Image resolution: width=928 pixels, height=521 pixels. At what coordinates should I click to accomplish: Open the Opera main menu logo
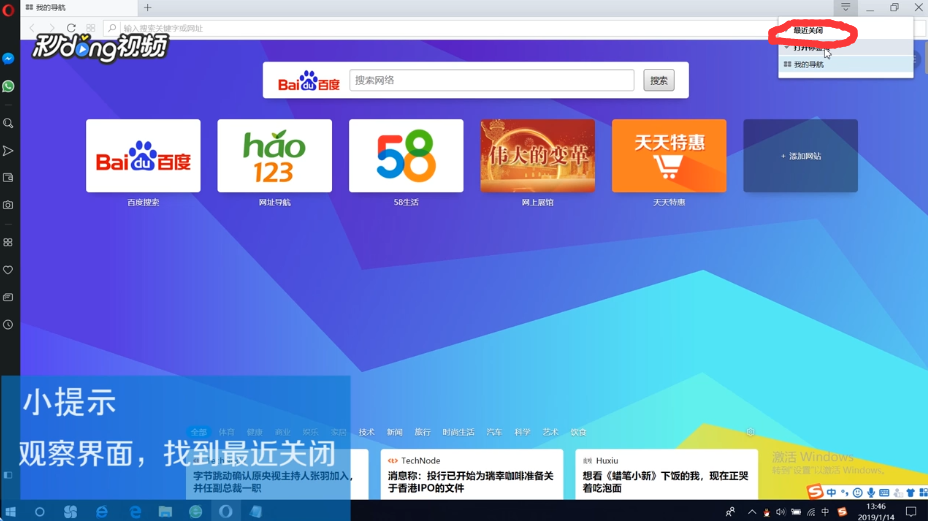[8, 10]
